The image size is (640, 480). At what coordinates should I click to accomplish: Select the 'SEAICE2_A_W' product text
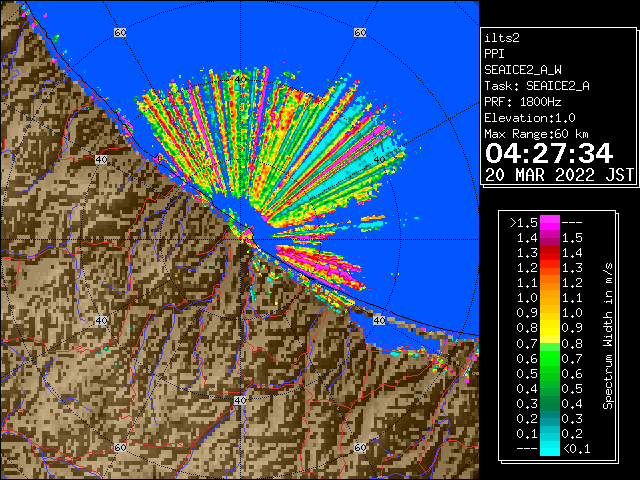523,70
